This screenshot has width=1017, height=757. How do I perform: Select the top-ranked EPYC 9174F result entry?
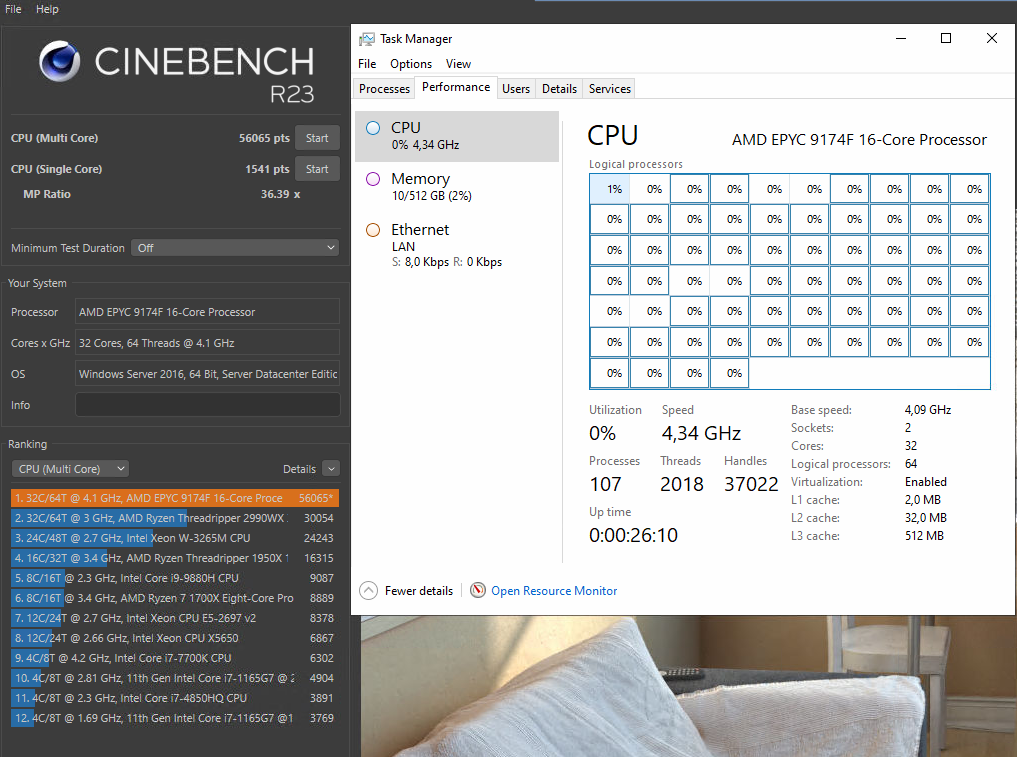point(175,497)
